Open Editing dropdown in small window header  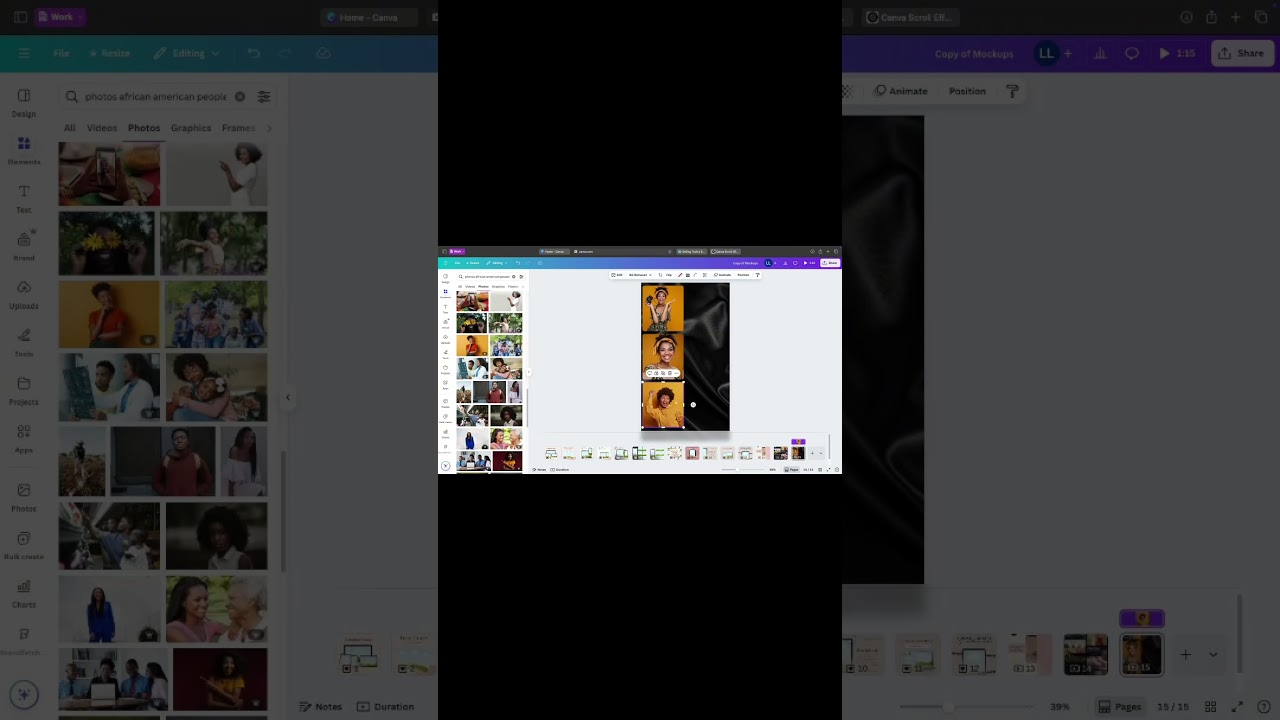point(496,263)
